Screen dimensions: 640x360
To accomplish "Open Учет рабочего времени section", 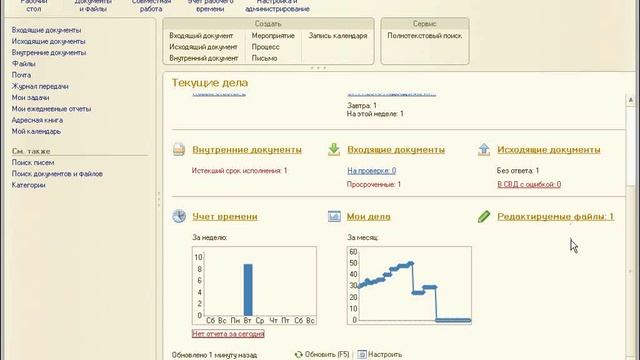I will [x=210, y=5].
